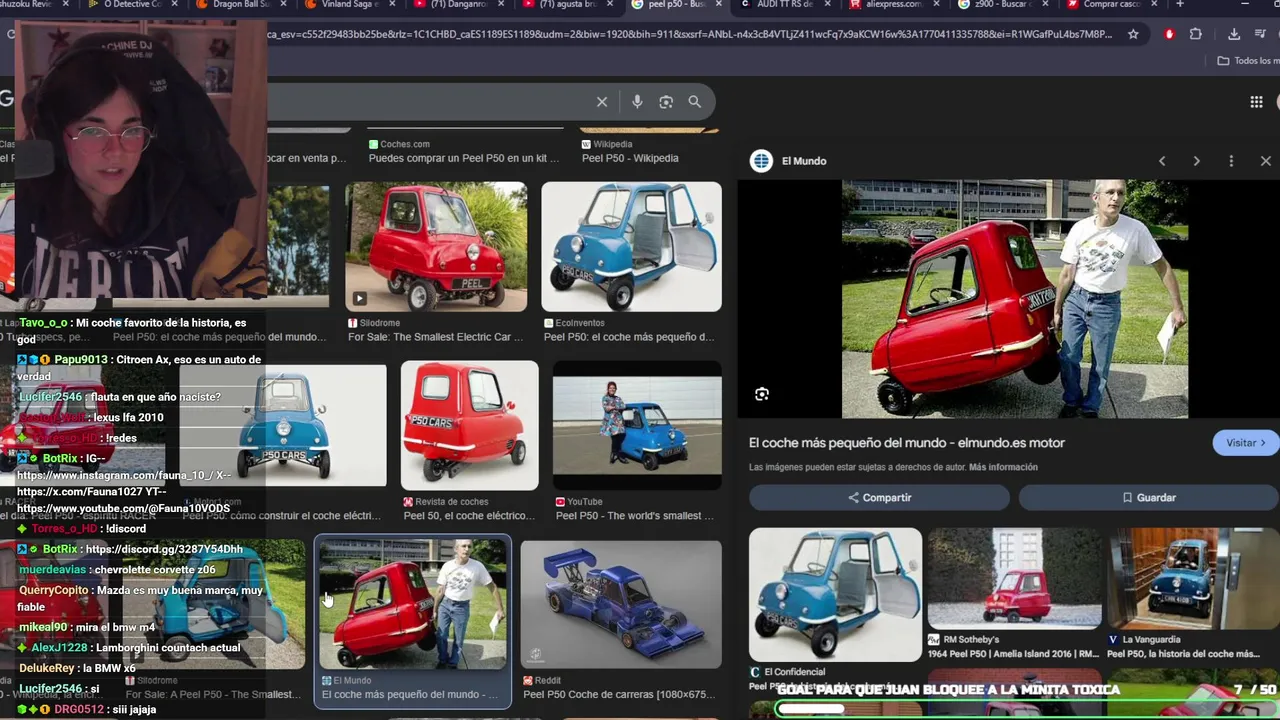1280x720 pixels.
Task: Click the Compartir button
Action: (x=879, y=498)
